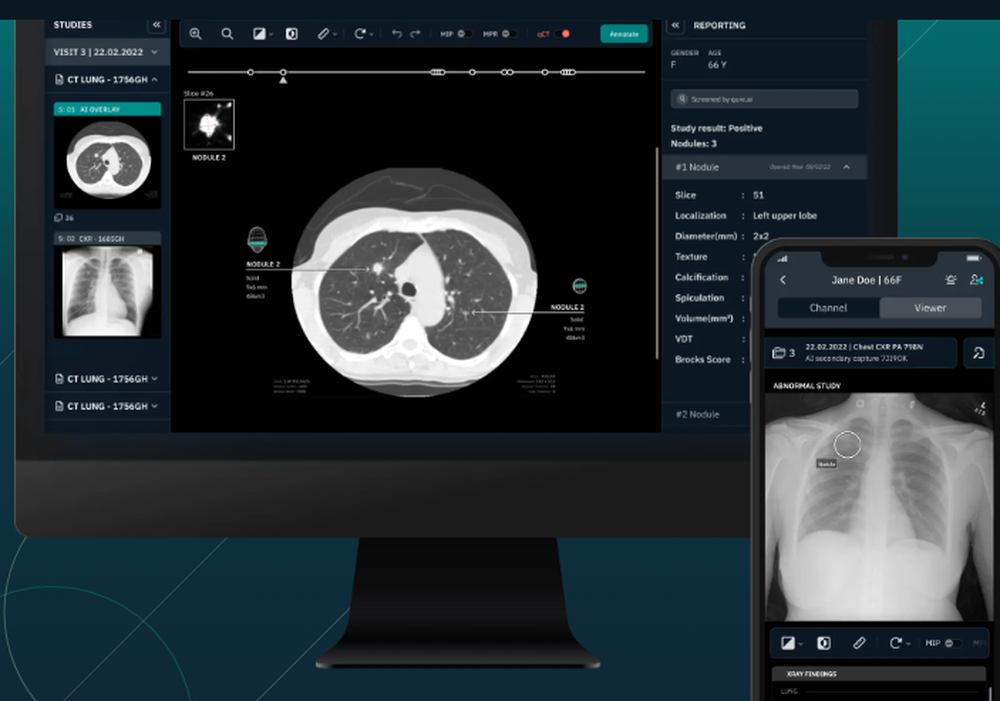Click the folder icon with count 3
The image size is (1000, 701).
click(778, 353)
